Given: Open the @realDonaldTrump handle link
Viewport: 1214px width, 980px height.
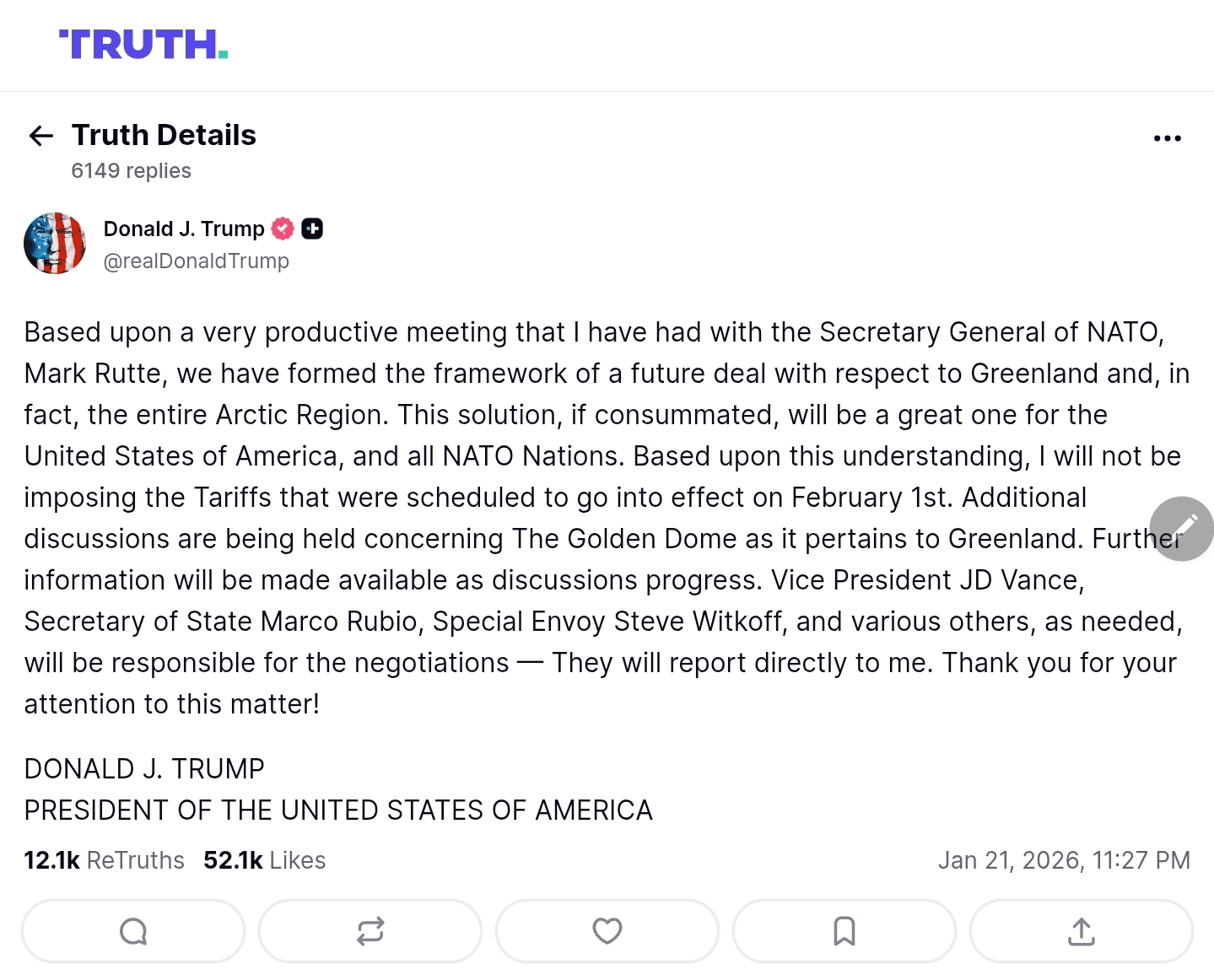Looking at the screenshot, I should coord(196,261).
